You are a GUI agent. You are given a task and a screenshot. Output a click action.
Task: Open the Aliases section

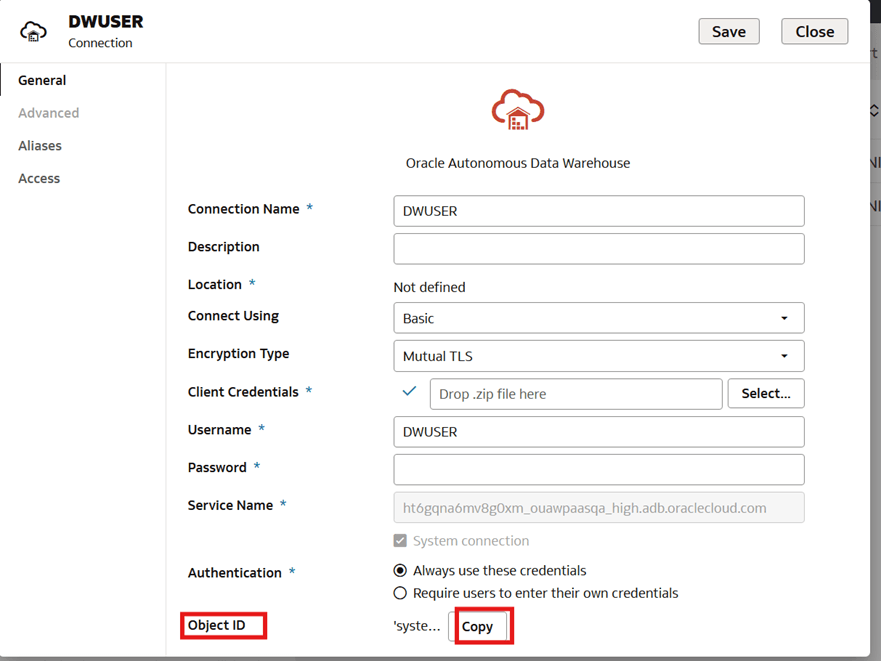(x=40, y=145)
